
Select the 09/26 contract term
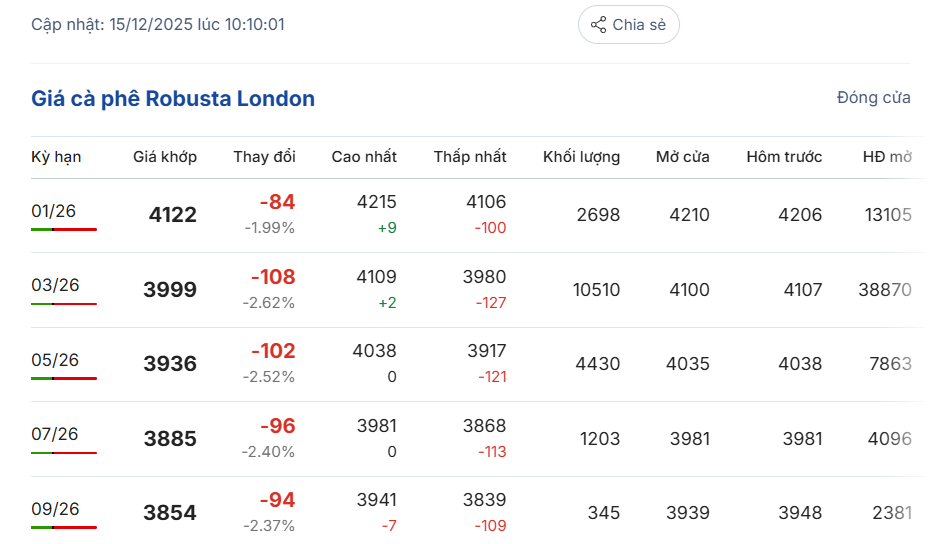coord(55,509)
